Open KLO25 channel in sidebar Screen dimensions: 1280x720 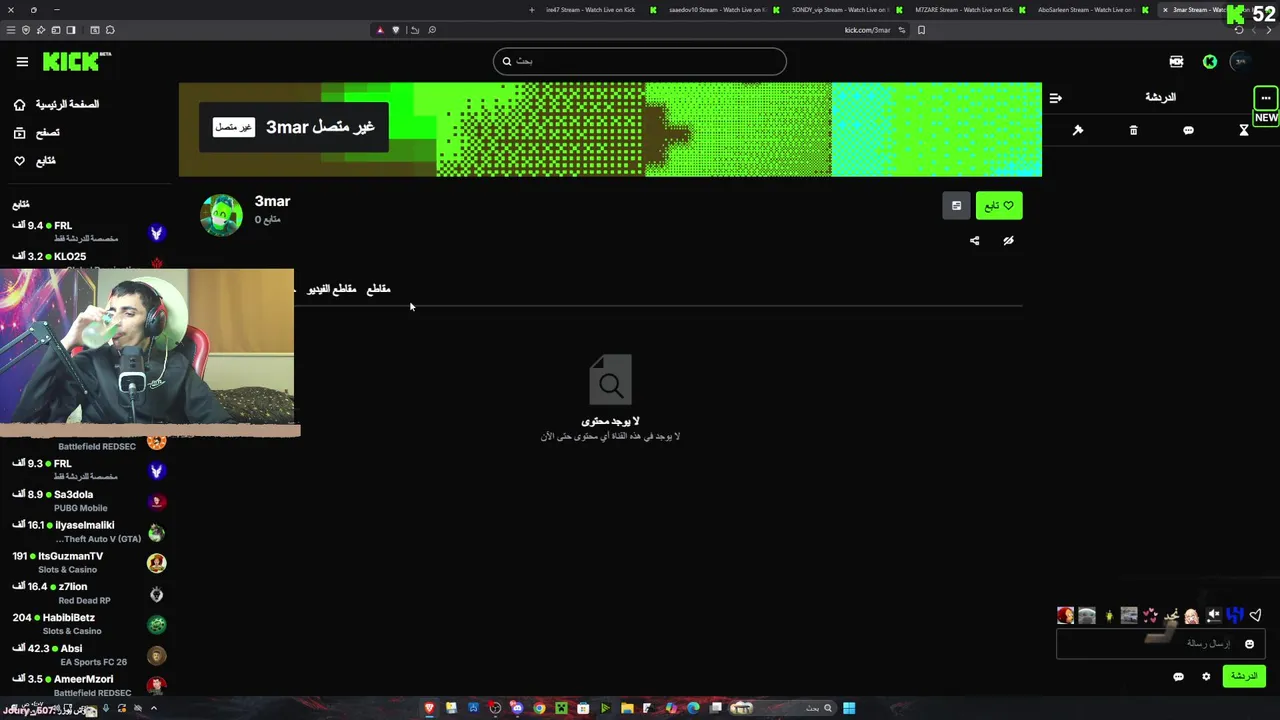88,259
